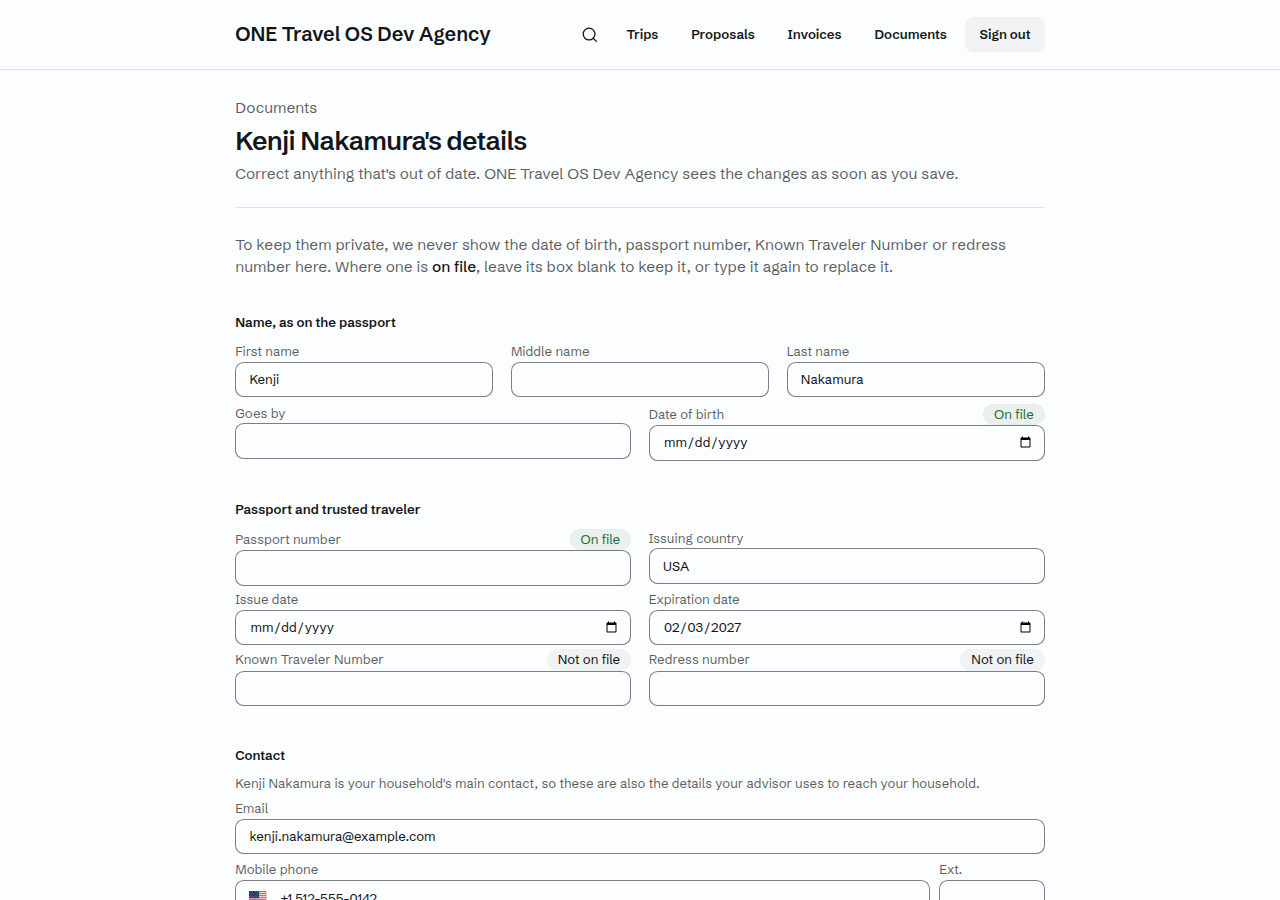Go to Proposals in navigation
This screenshot has height=900, width=1280.
pyautogui.click(x=723, y=35)
